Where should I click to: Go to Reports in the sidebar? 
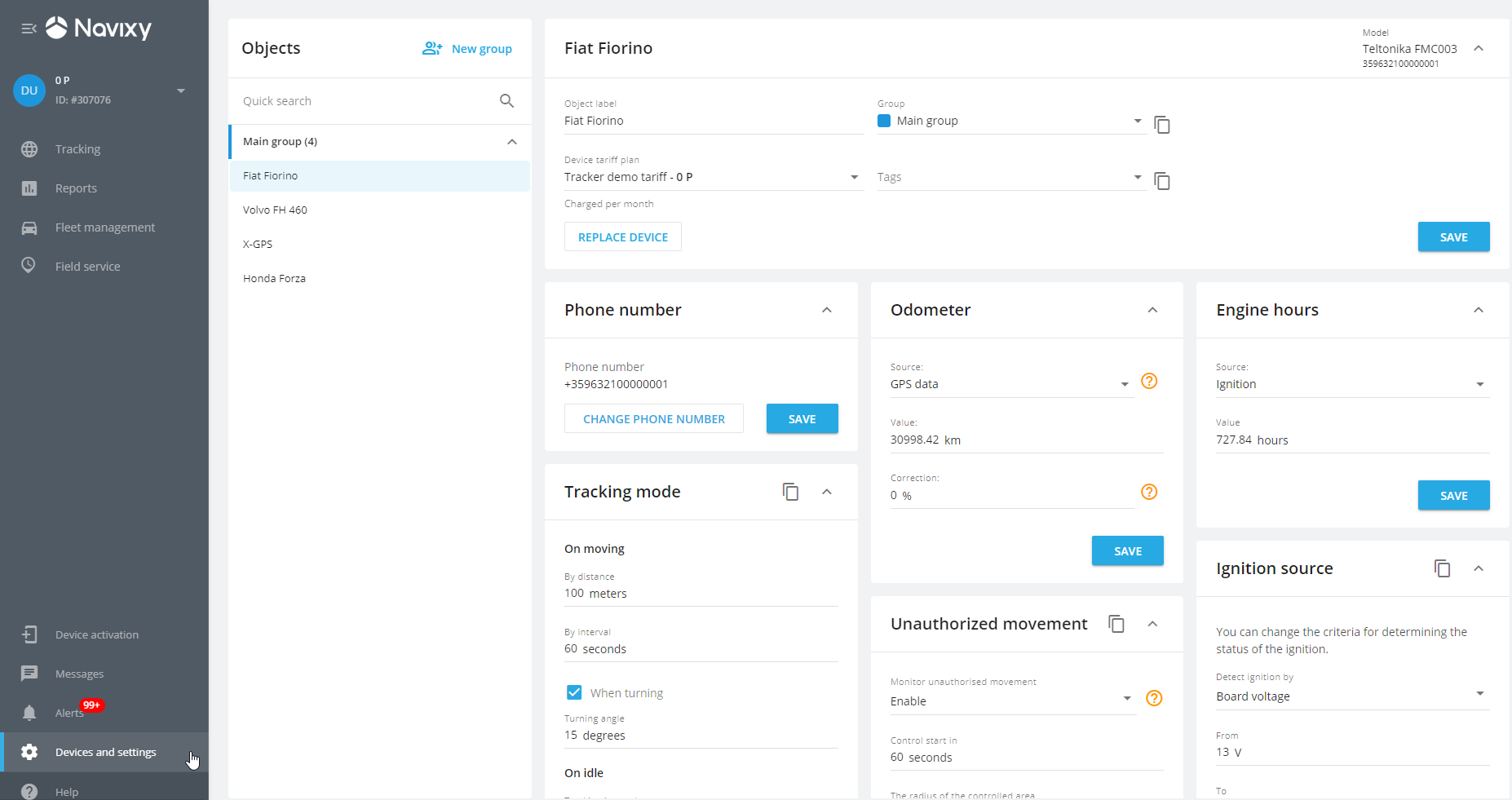[x=76, y=188]
